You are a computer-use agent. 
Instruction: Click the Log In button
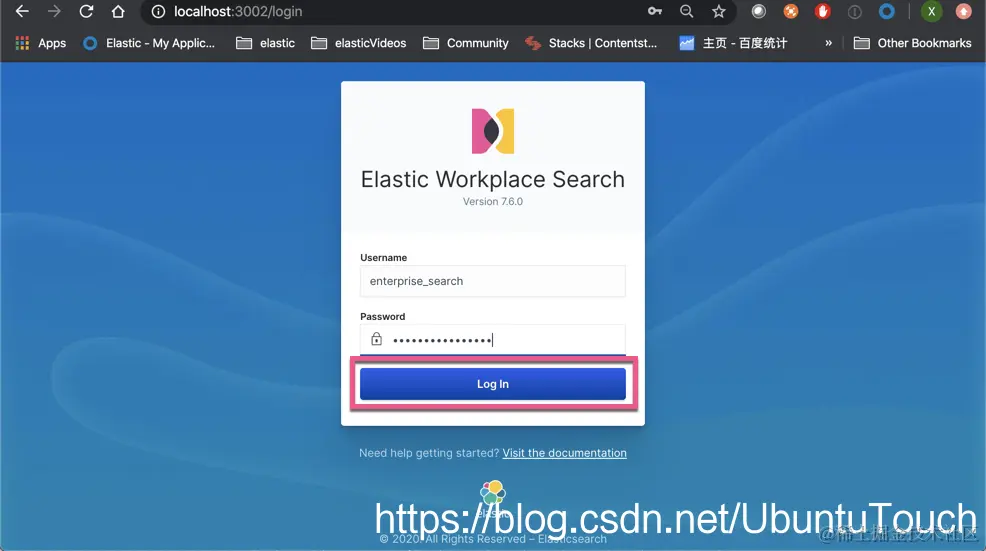coord(493,384)
